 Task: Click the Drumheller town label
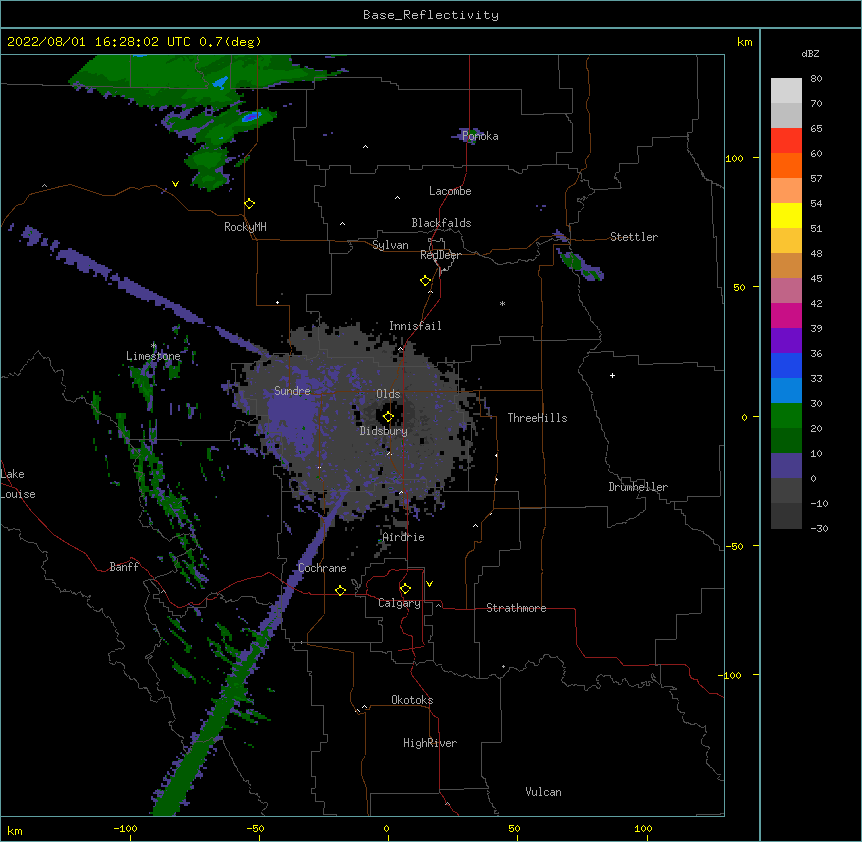click(638, 487)
